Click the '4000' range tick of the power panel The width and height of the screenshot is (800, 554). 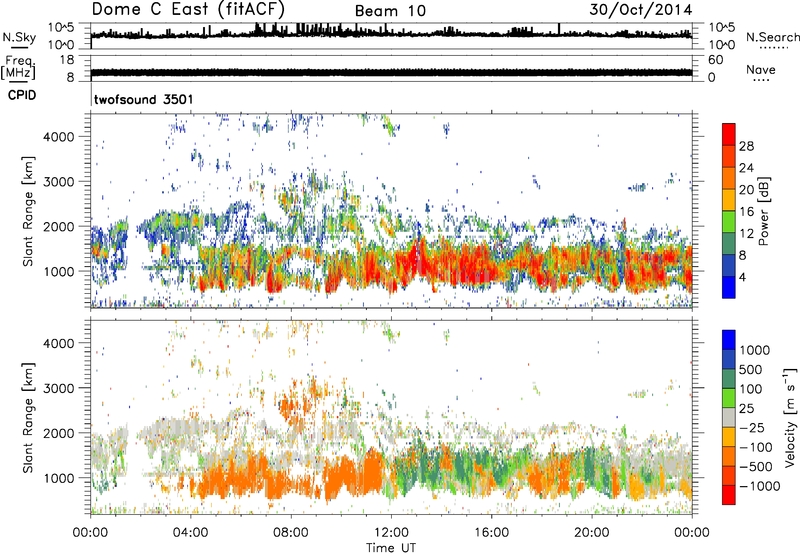pyautogui.click(x=59, y=137)
